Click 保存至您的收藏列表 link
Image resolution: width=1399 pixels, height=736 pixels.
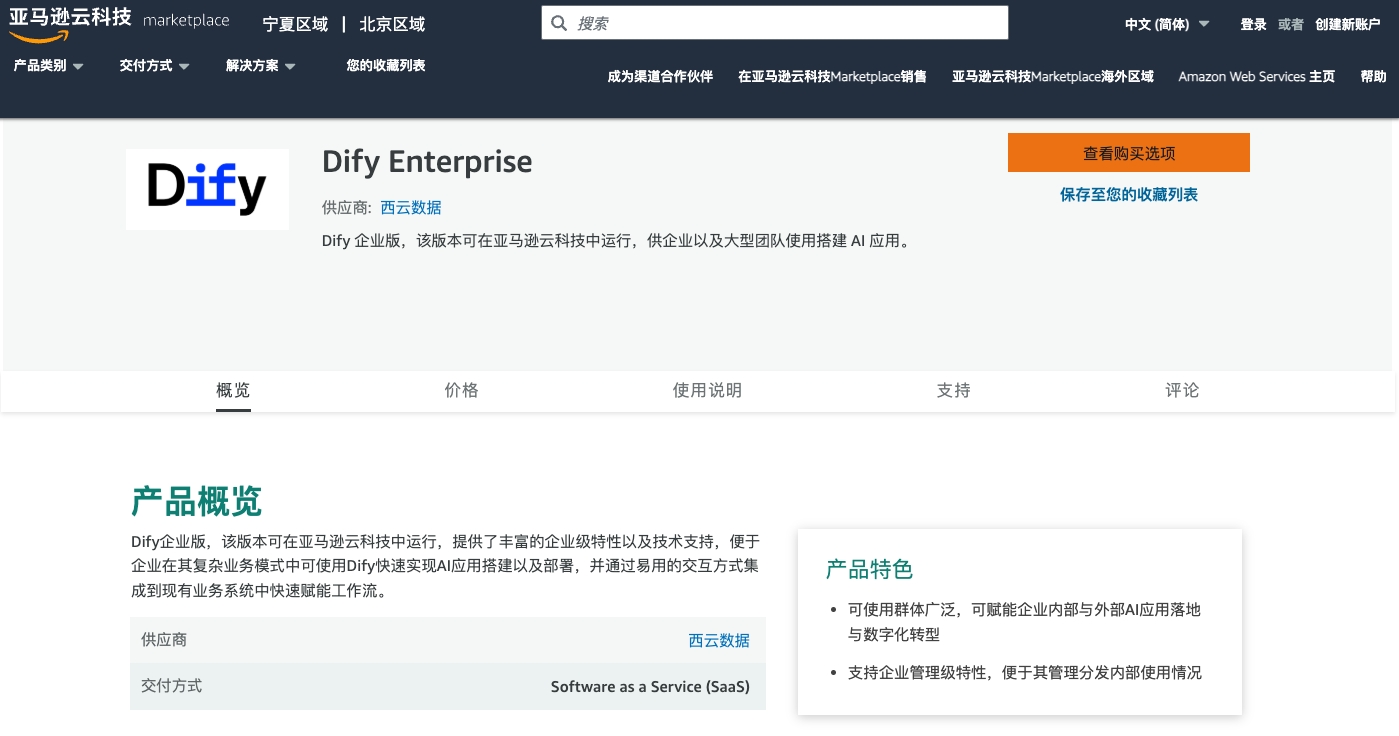(1128, 195)
